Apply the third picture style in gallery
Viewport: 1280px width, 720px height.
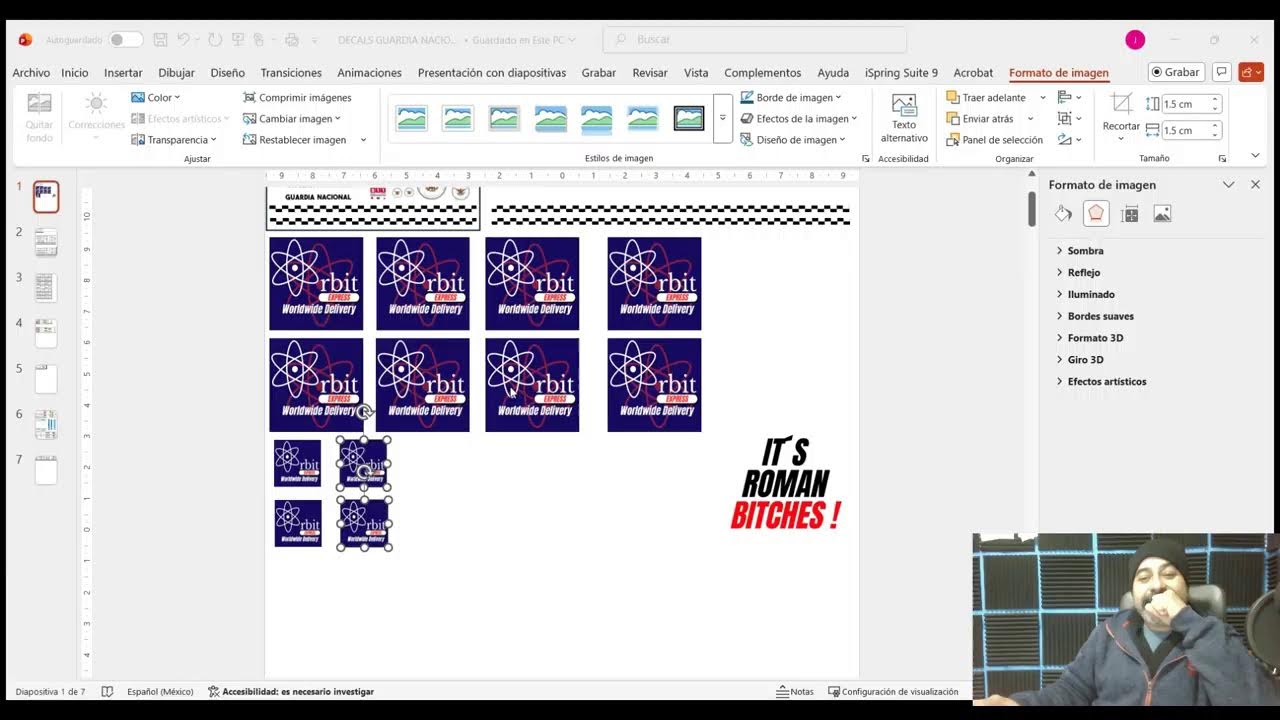[504, 118]
